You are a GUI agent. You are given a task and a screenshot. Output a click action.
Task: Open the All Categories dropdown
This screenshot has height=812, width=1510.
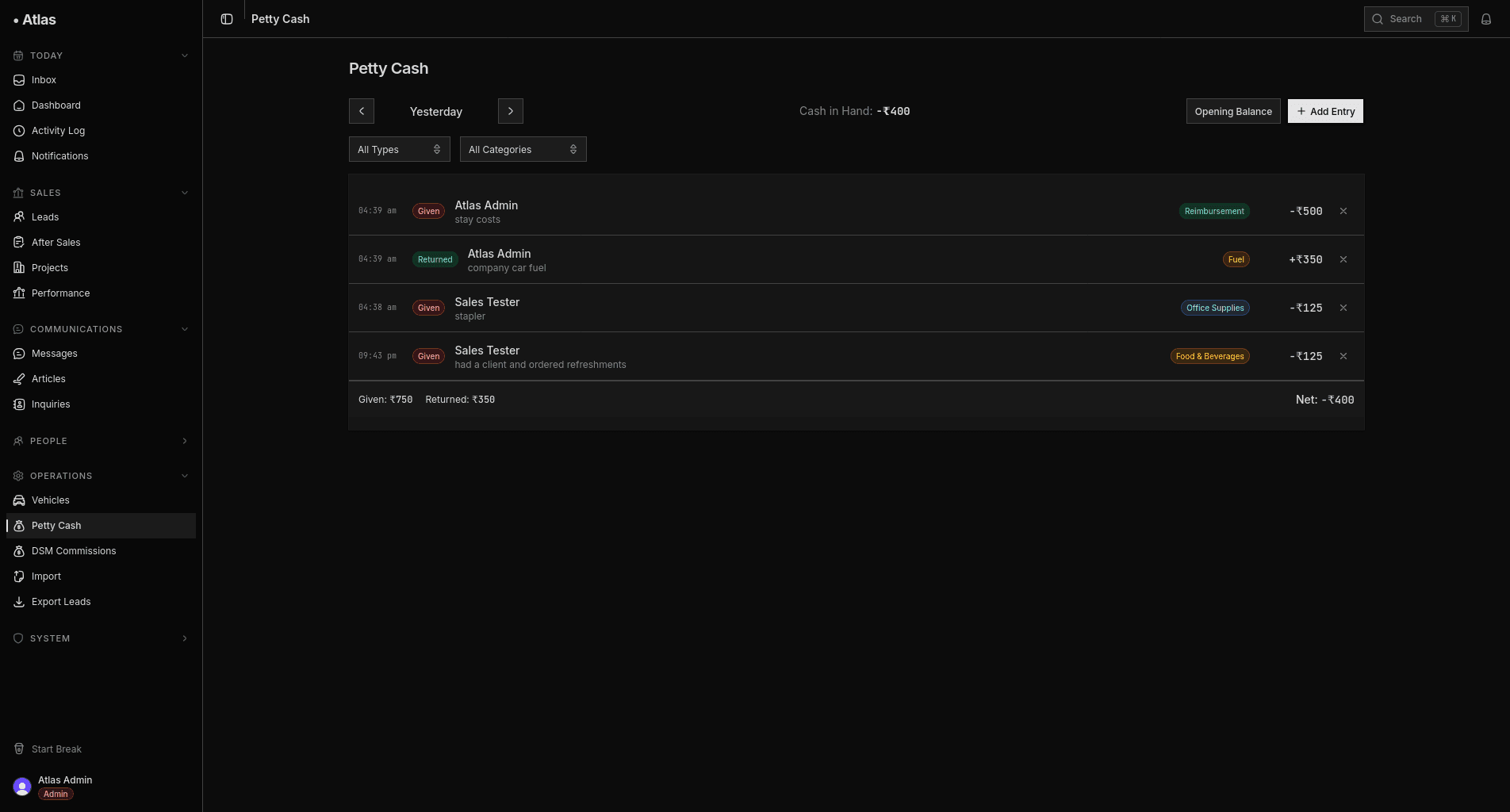tap(523, 149)
